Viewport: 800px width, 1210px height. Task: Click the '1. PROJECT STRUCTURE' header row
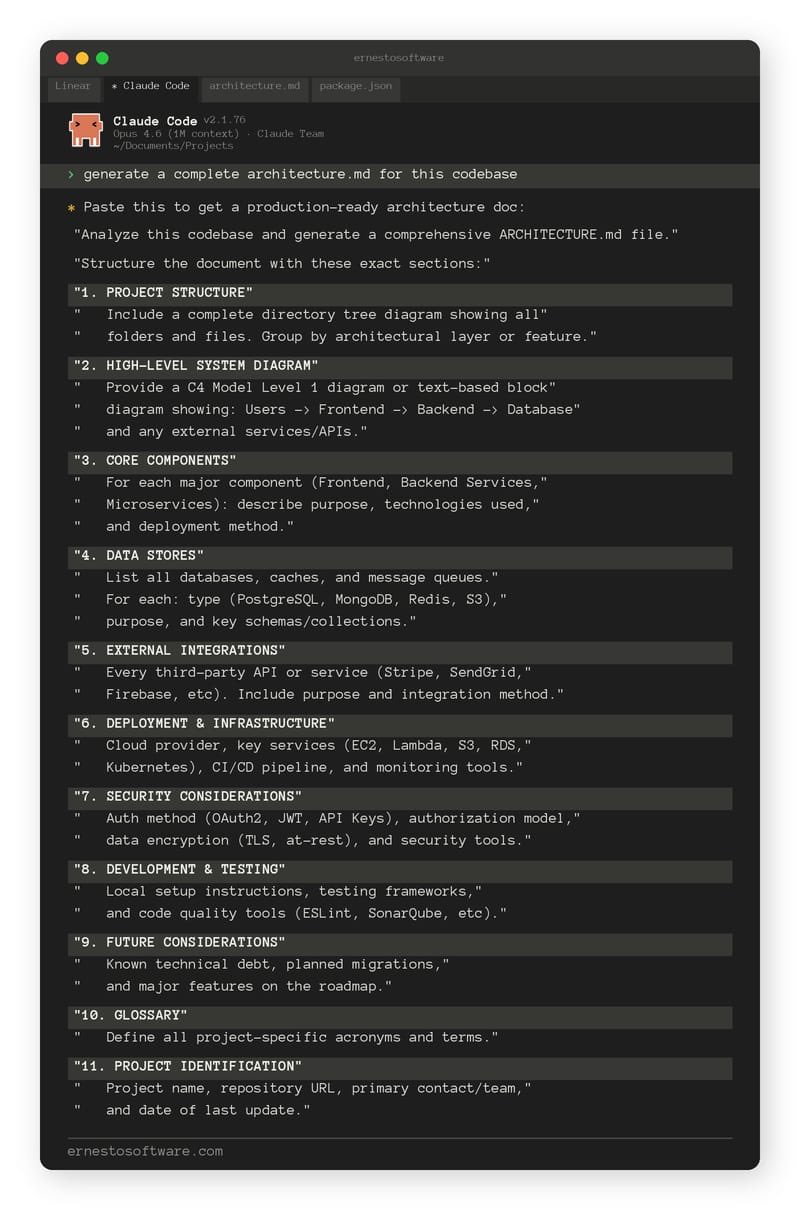pyautogui.click(x=400, y=293)
